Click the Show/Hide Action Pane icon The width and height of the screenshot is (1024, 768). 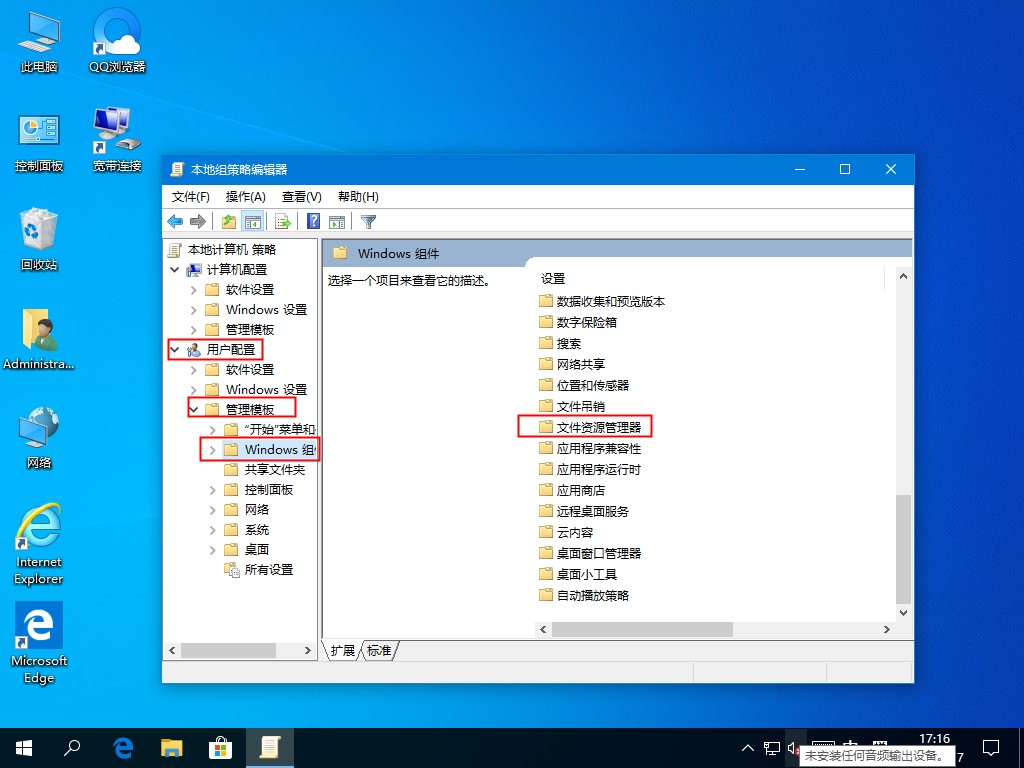tap(336, 221)
